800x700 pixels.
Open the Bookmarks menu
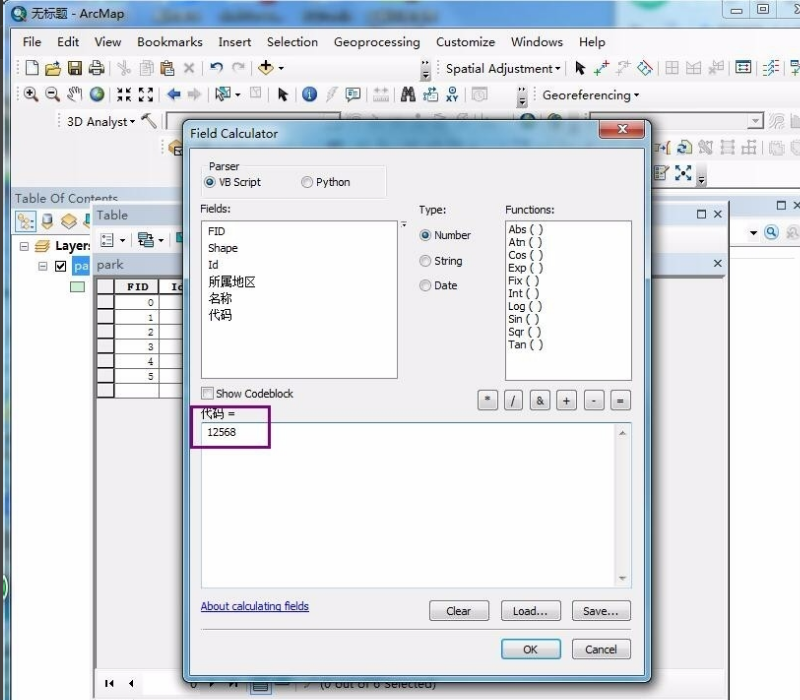click(169, 42)
